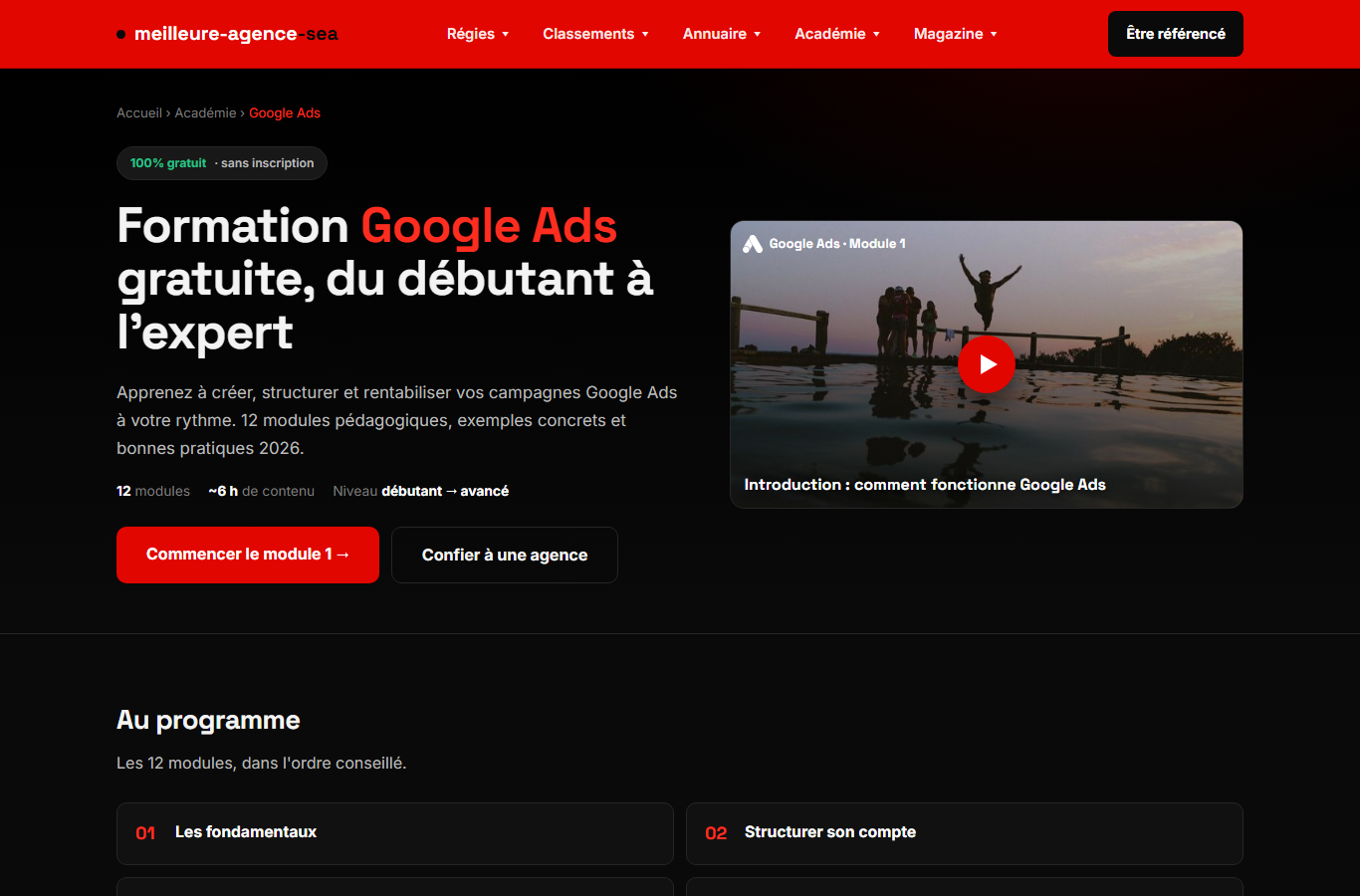The width and height of the screenshot is (1360, 896).
Task: Click the meilleure-agence-sea site logo
Action: (227, 34)
